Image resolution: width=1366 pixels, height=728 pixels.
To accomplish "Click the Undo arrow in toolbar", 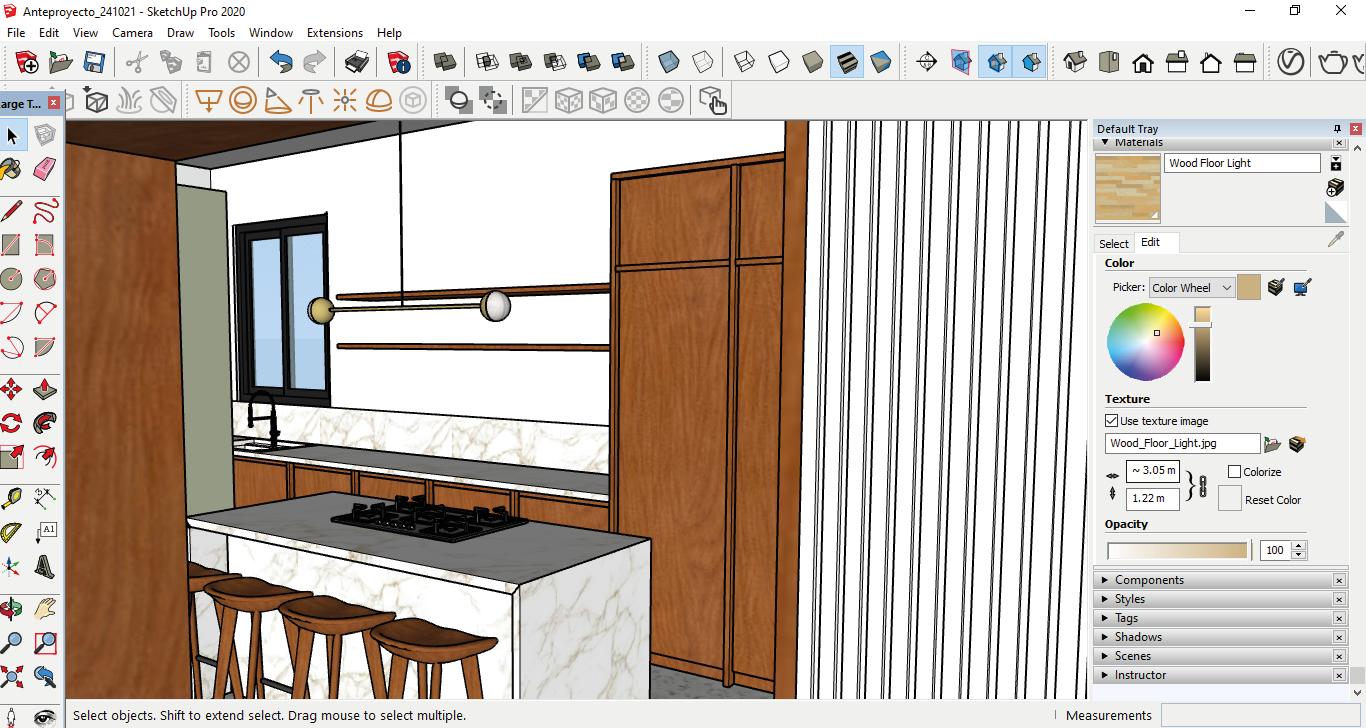I will (281, 63).
